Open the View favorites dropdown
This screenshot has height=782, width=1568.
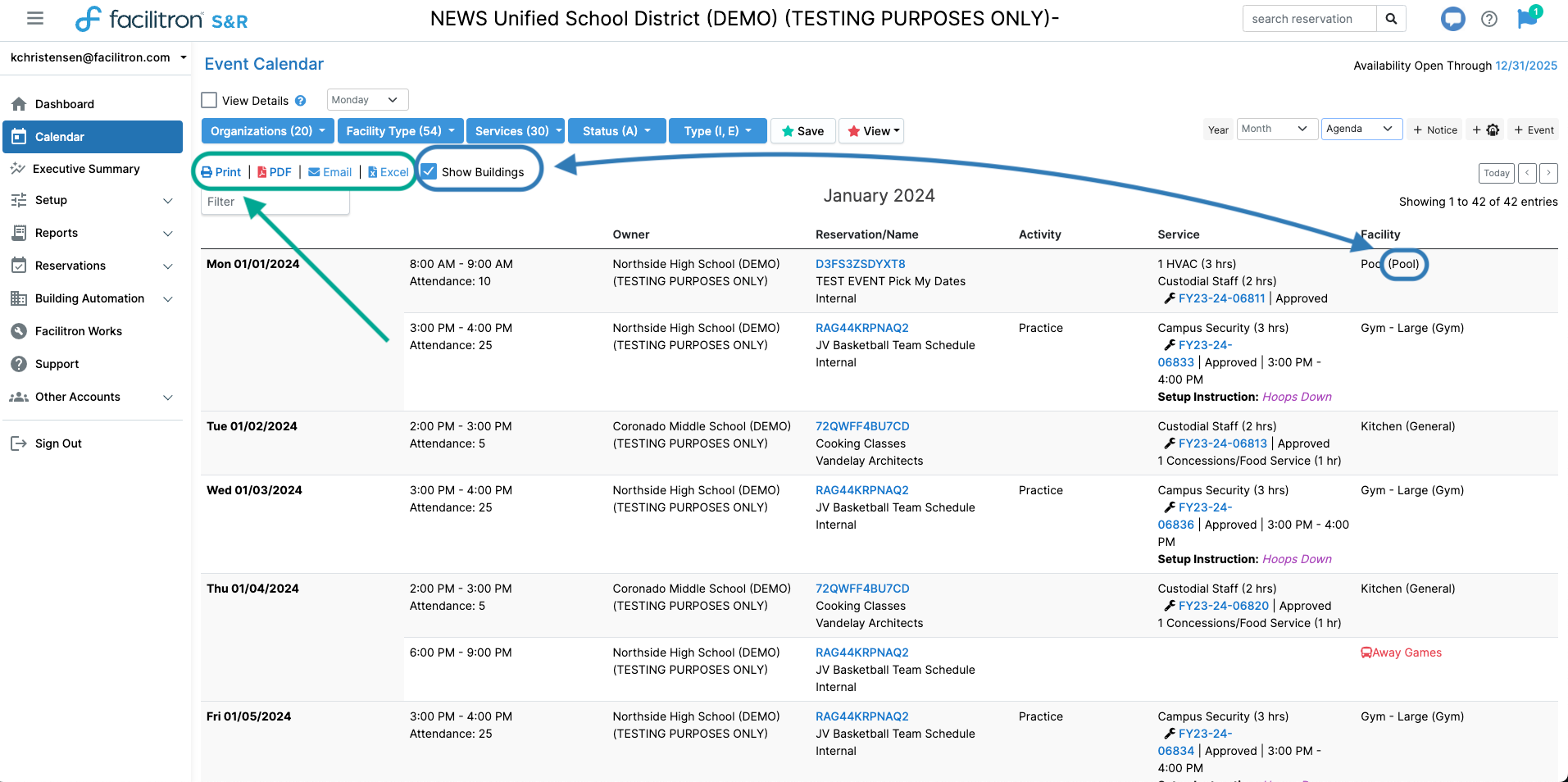(x=871, y=131)
